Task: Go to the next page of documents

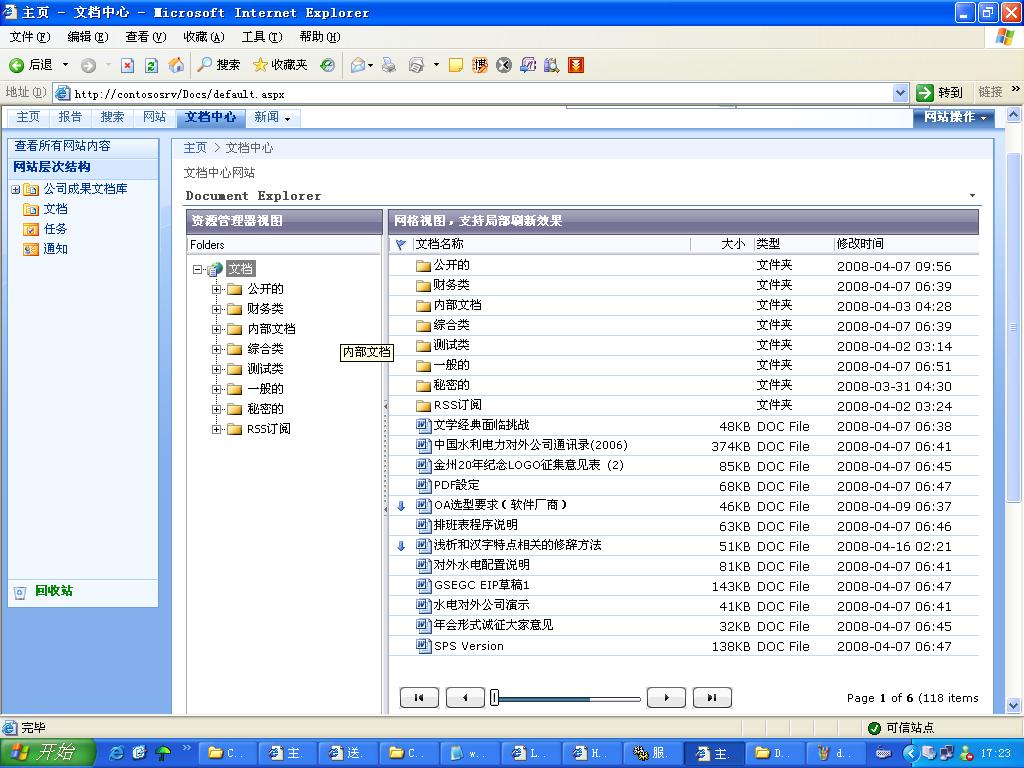Action: (666, 698)
